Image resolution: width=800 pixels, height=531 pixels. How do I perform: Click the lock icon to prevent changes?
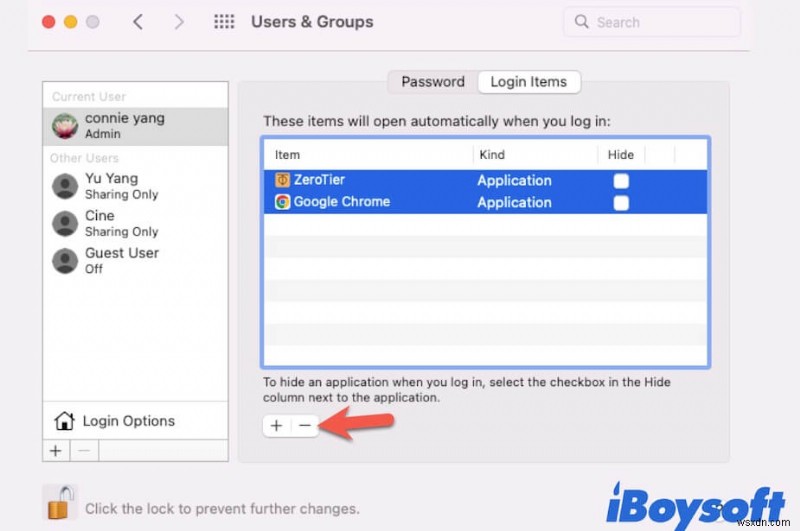pyautogui.click(x=57, y=502)
